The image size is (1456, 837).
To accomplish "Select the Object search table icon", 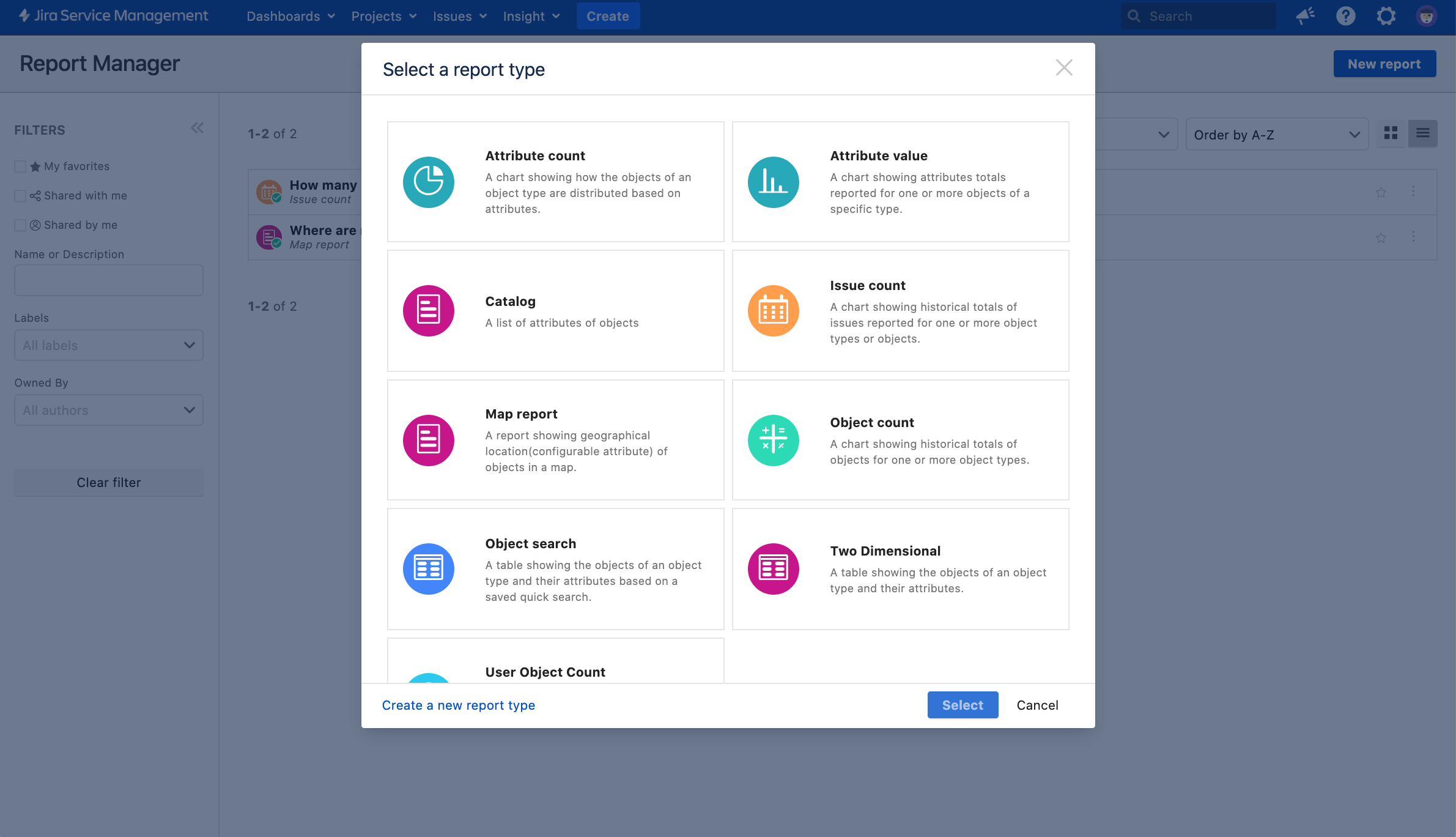I will click(428, 569).
